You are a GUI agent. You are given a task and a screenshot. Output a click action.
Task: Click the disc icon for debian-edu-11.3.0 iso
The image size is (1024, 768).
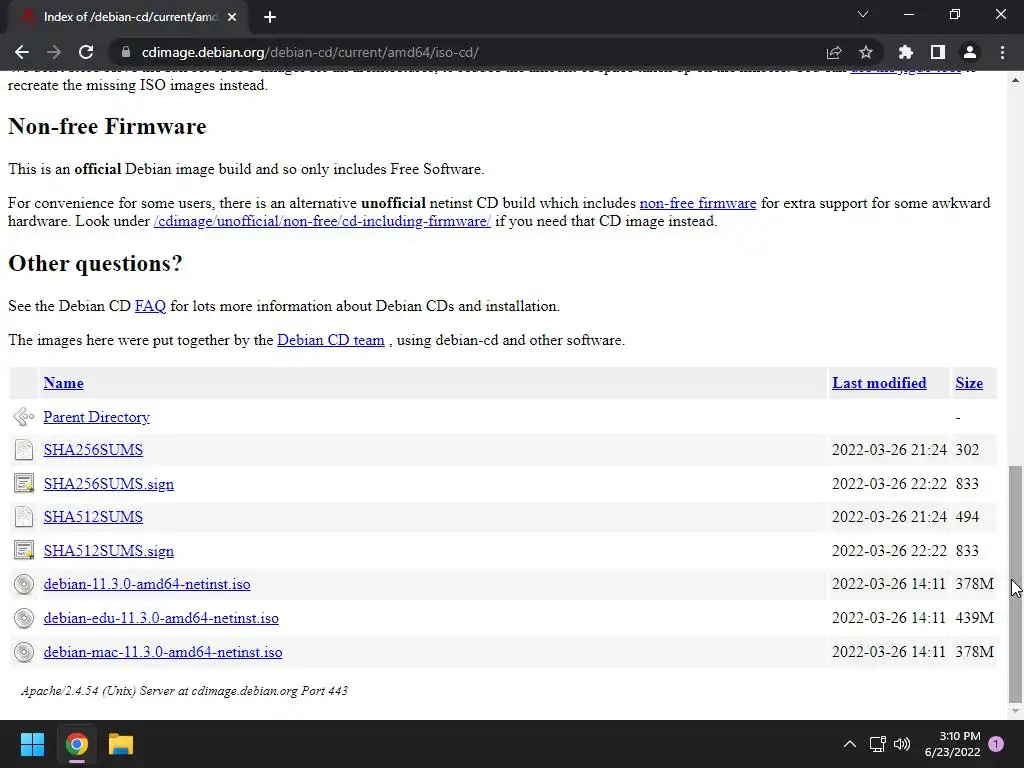(24, 618)
